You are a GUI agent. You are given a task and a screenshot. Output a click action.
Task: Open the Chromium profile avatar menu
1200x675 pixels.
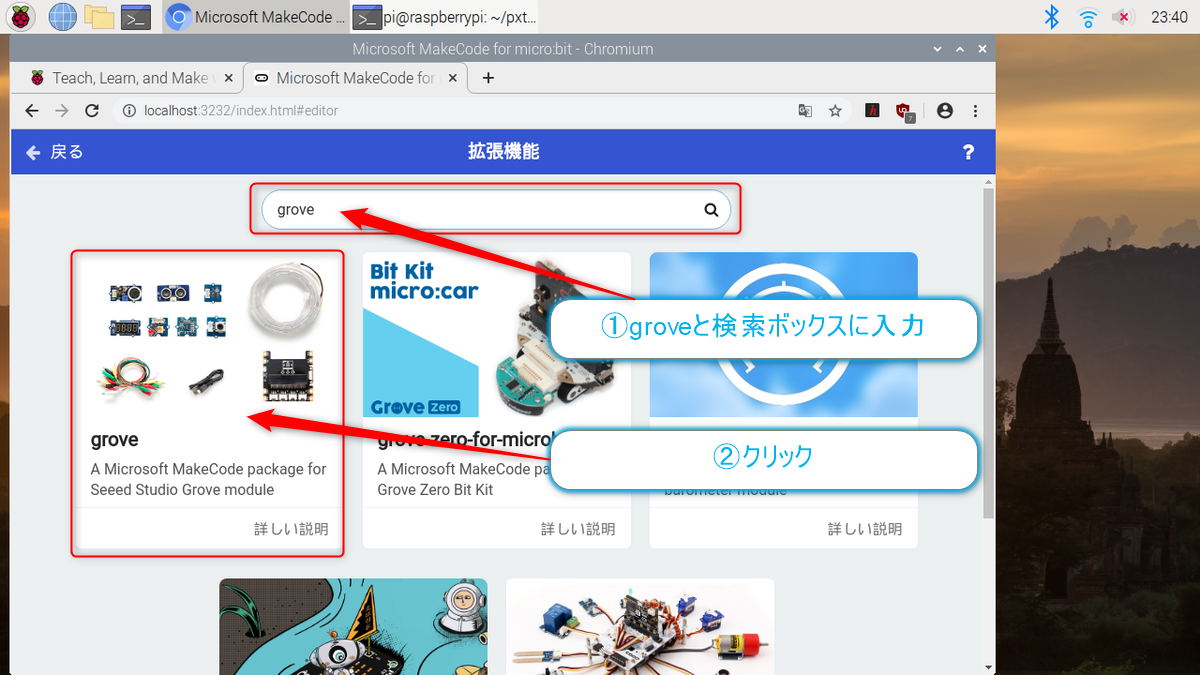point(945,111)
